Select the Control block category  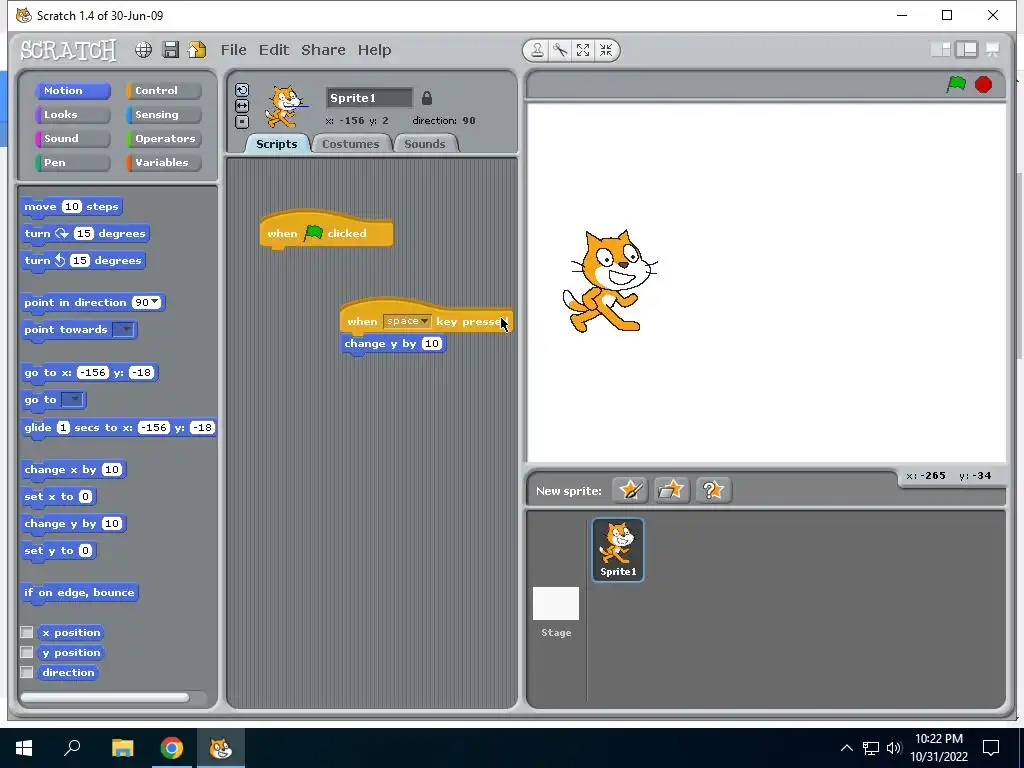pyautogui.click(x=164, y=91)
